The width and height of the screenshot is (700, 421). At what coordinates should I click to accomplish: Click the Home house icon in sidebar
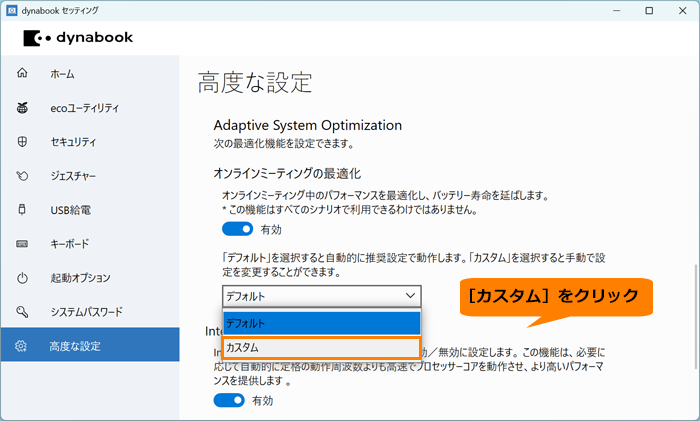pyautogui.click(x=22, y=73)
